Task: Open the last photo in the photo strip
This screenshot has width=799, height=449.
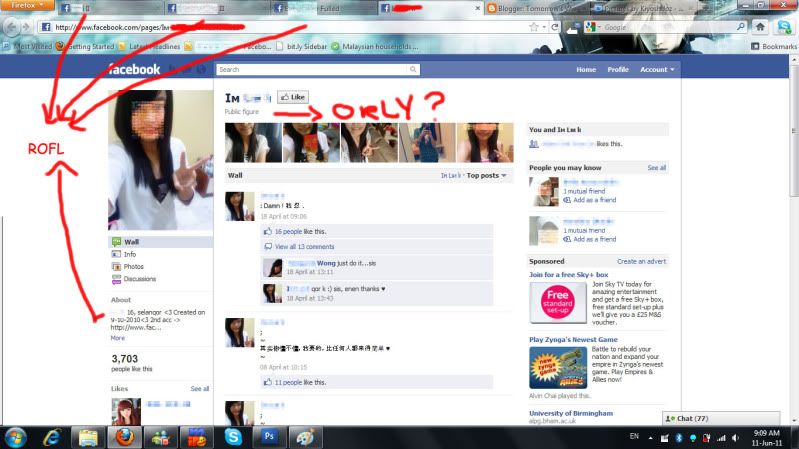Action: (485, 142)
